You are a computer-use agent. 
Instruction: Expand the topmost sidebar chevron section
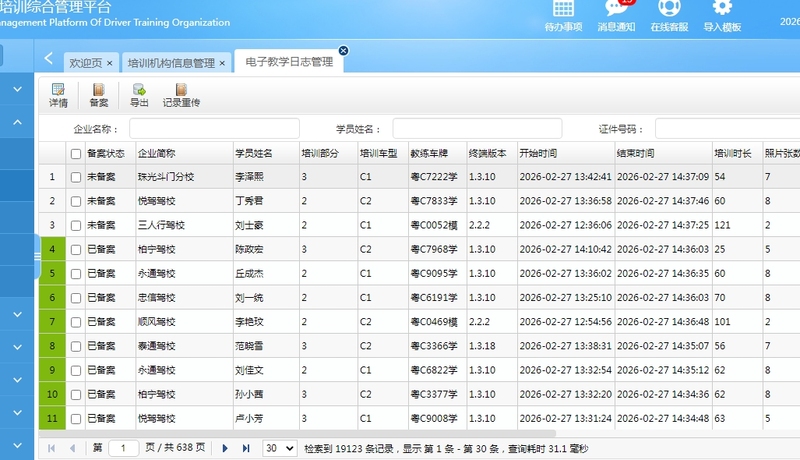tap(17, 89)
